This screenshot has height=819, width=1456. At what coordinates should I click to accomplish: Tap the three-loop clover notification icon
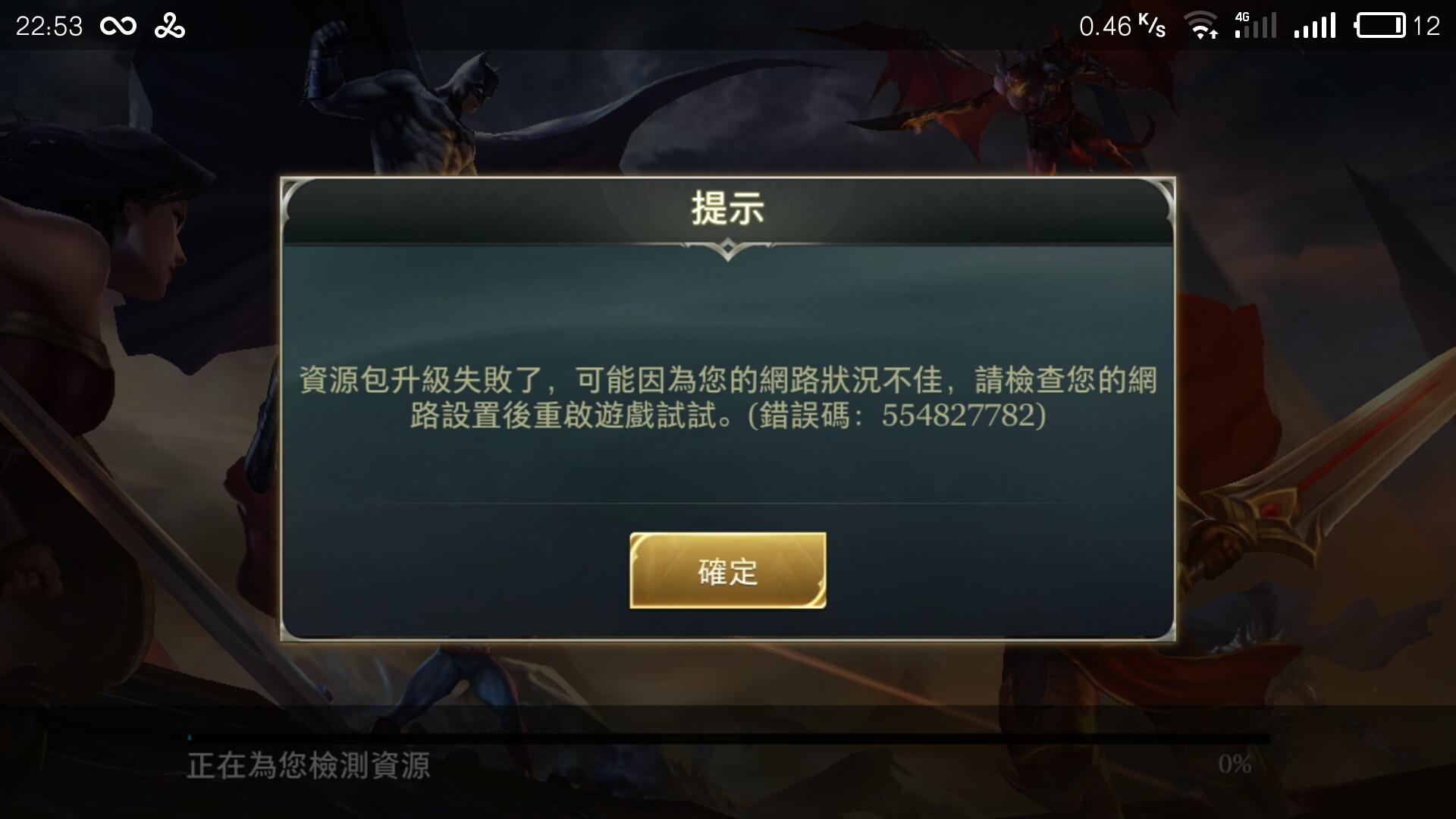[170, 27]
